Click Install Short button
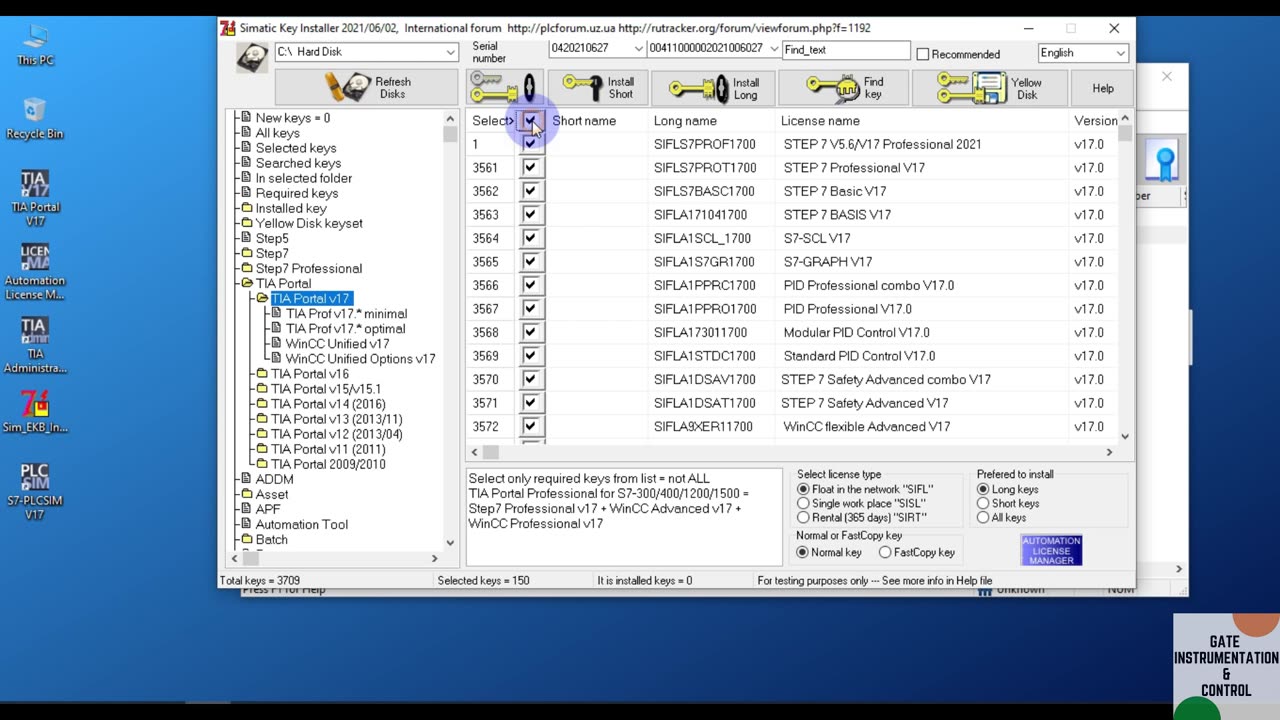The image size is (1280, 720). [598, 88]
